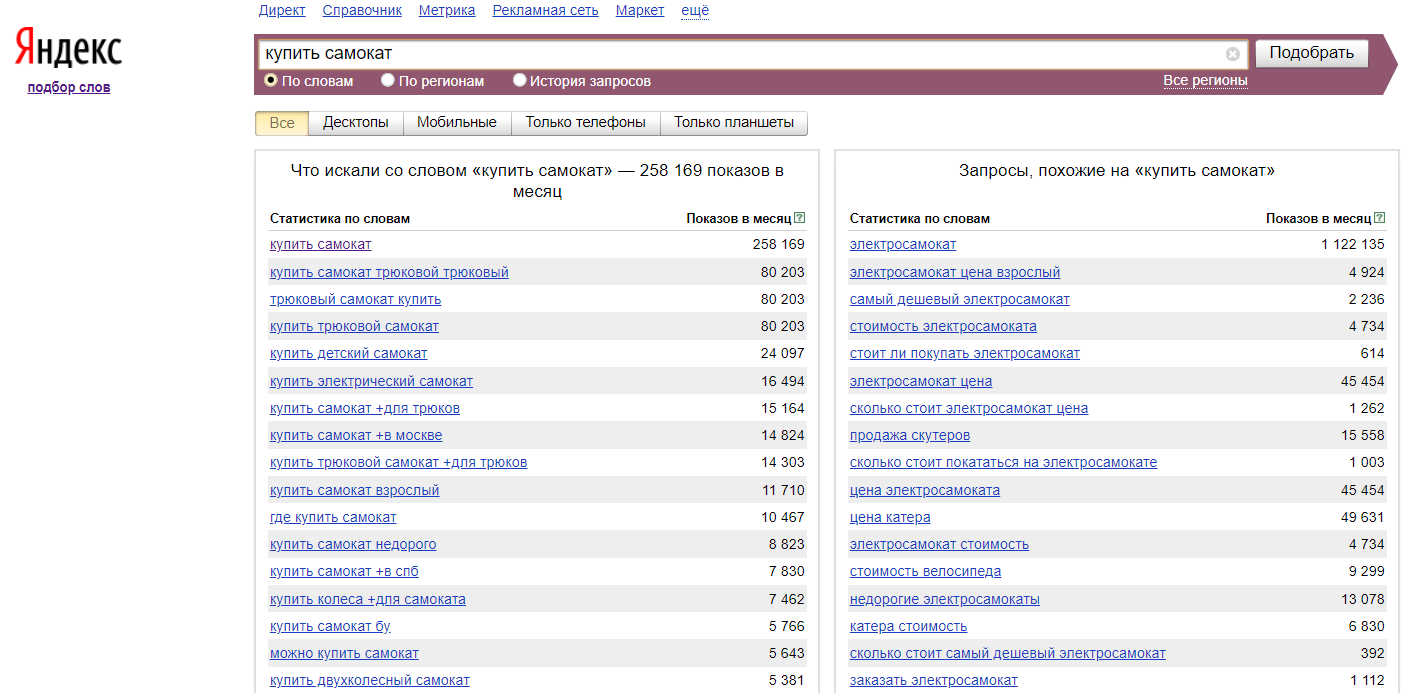Open 'стоимость велосипеда' query
The height and width of the screenshot is (693, 1425).
tap(925, 571)
